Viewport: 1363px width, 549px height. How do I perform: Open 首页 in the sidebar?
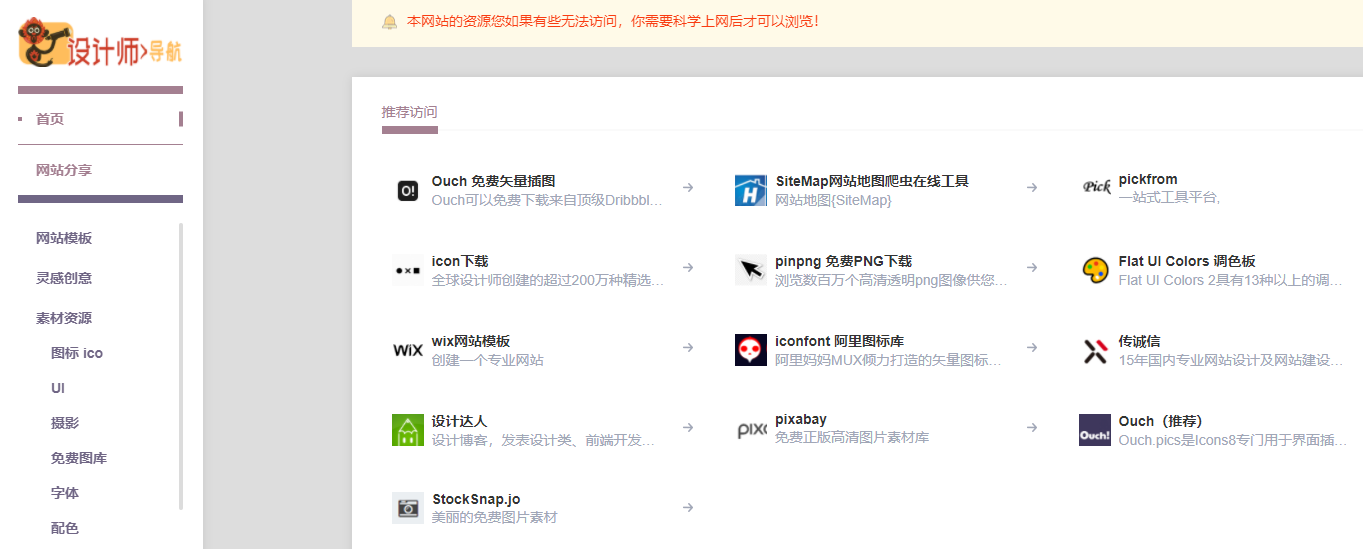click(x=50, y=119)
